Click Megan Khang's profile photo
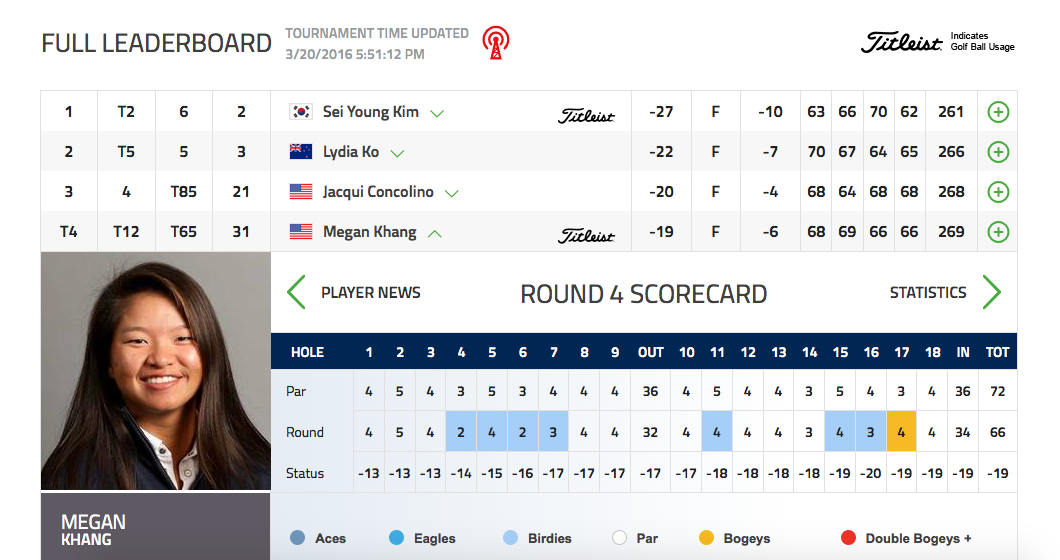The width and height of the screenshot is (1060, 560). (x=155, y=371)
